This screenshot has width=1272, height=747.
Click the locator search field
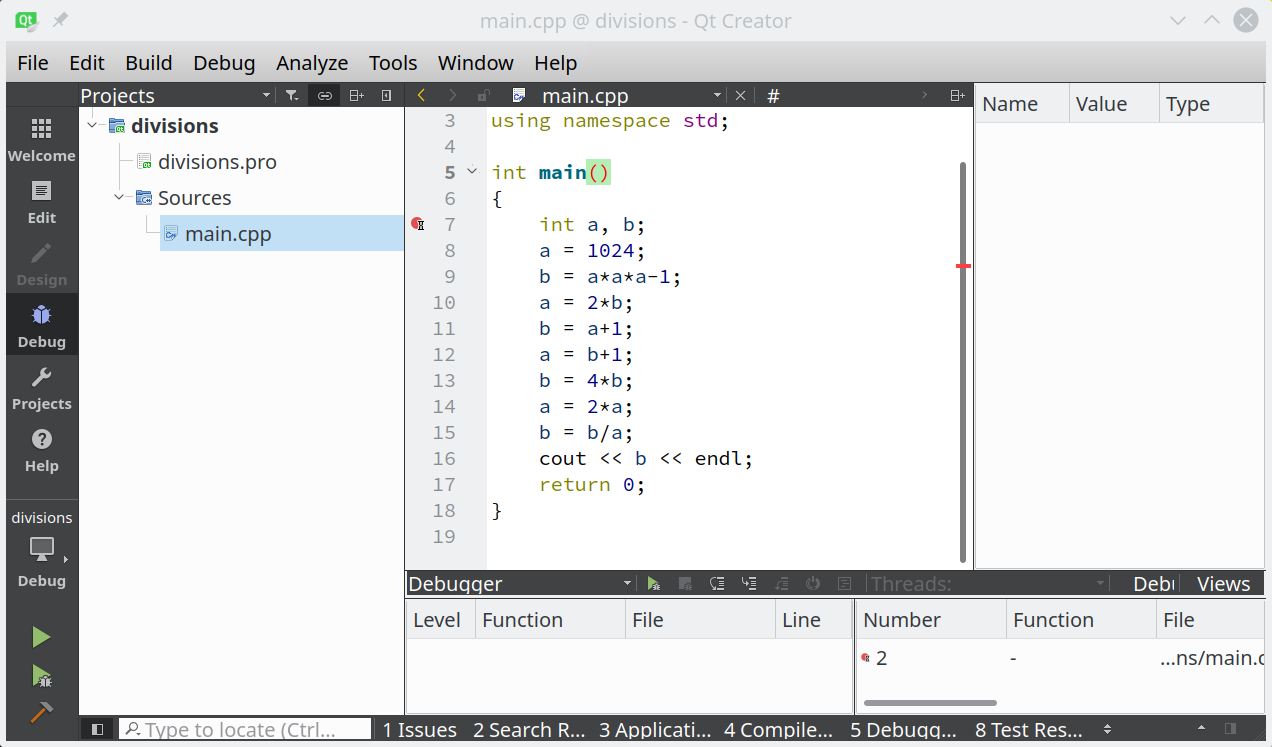245,730
